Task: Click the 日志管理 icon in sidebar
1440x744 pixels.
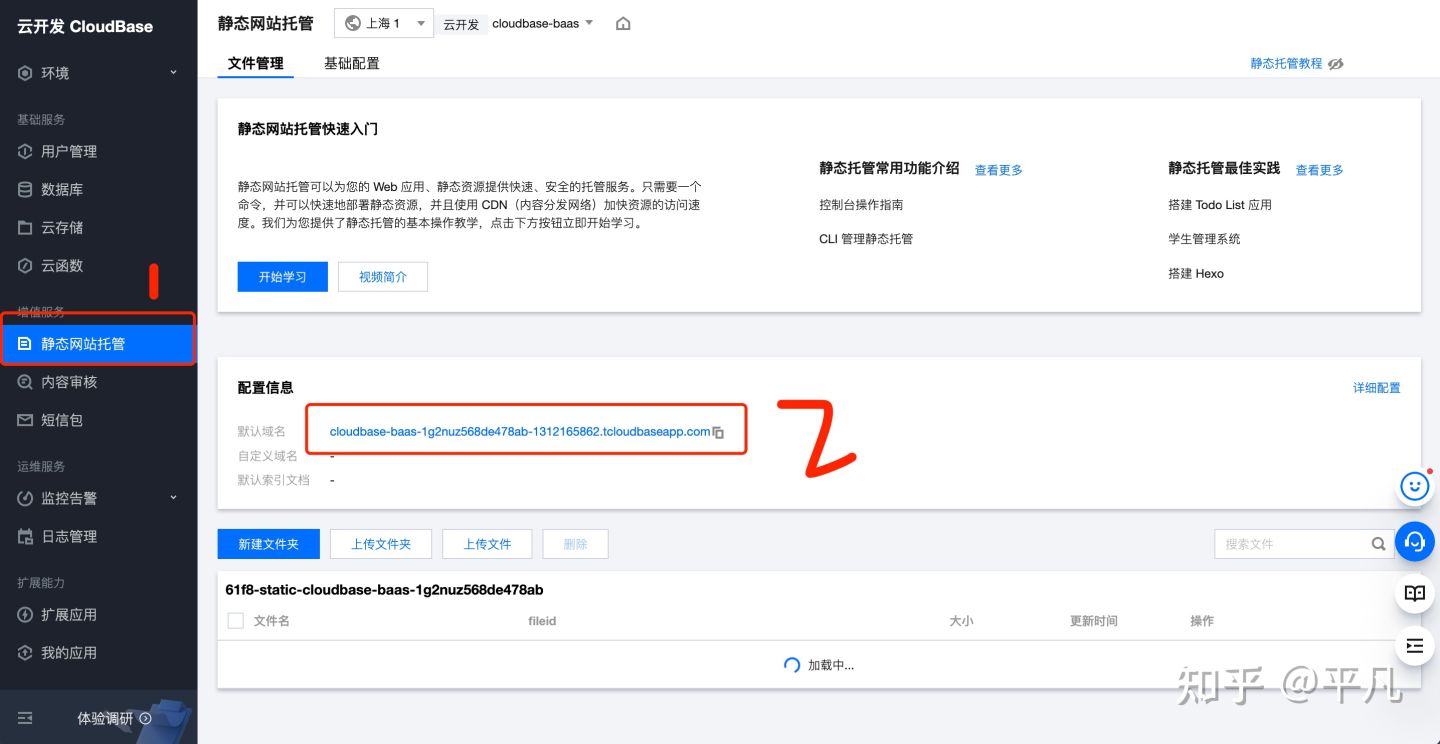Action: pos(25,536)
